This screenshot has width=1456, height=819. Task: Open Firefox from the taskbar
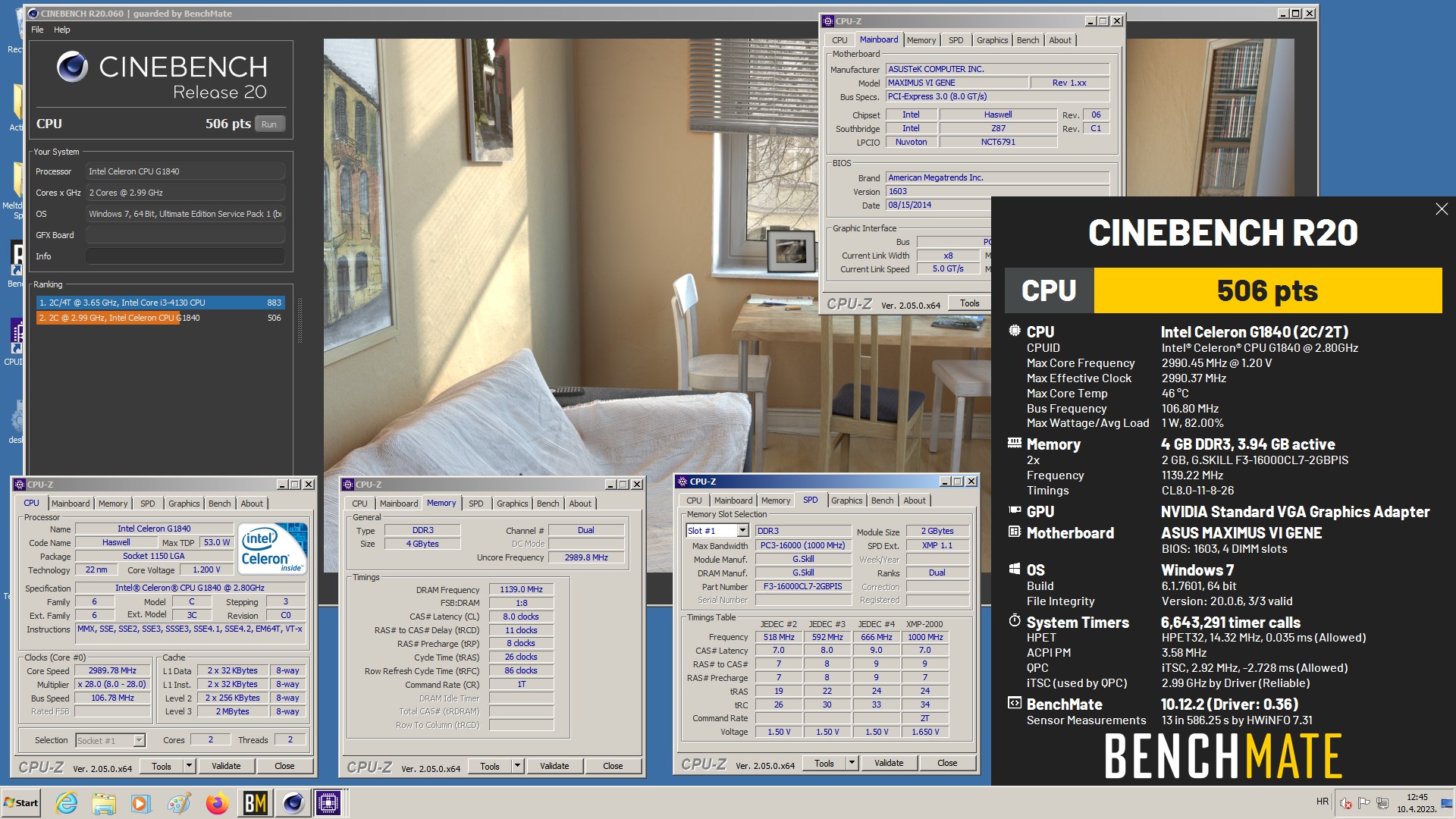pos(217,803)
